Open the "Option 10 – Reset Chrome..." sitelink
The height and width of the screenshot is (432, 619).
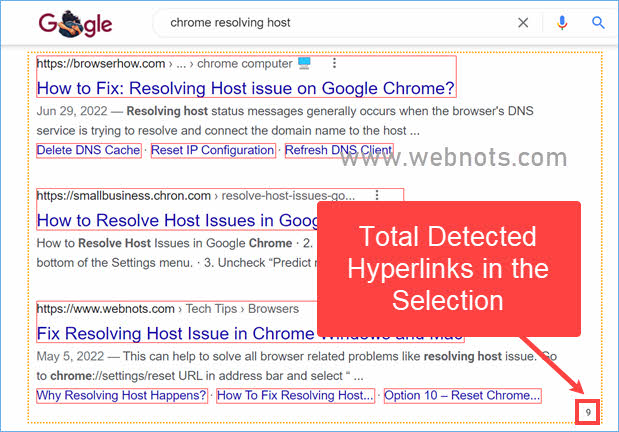click(462, 395)
